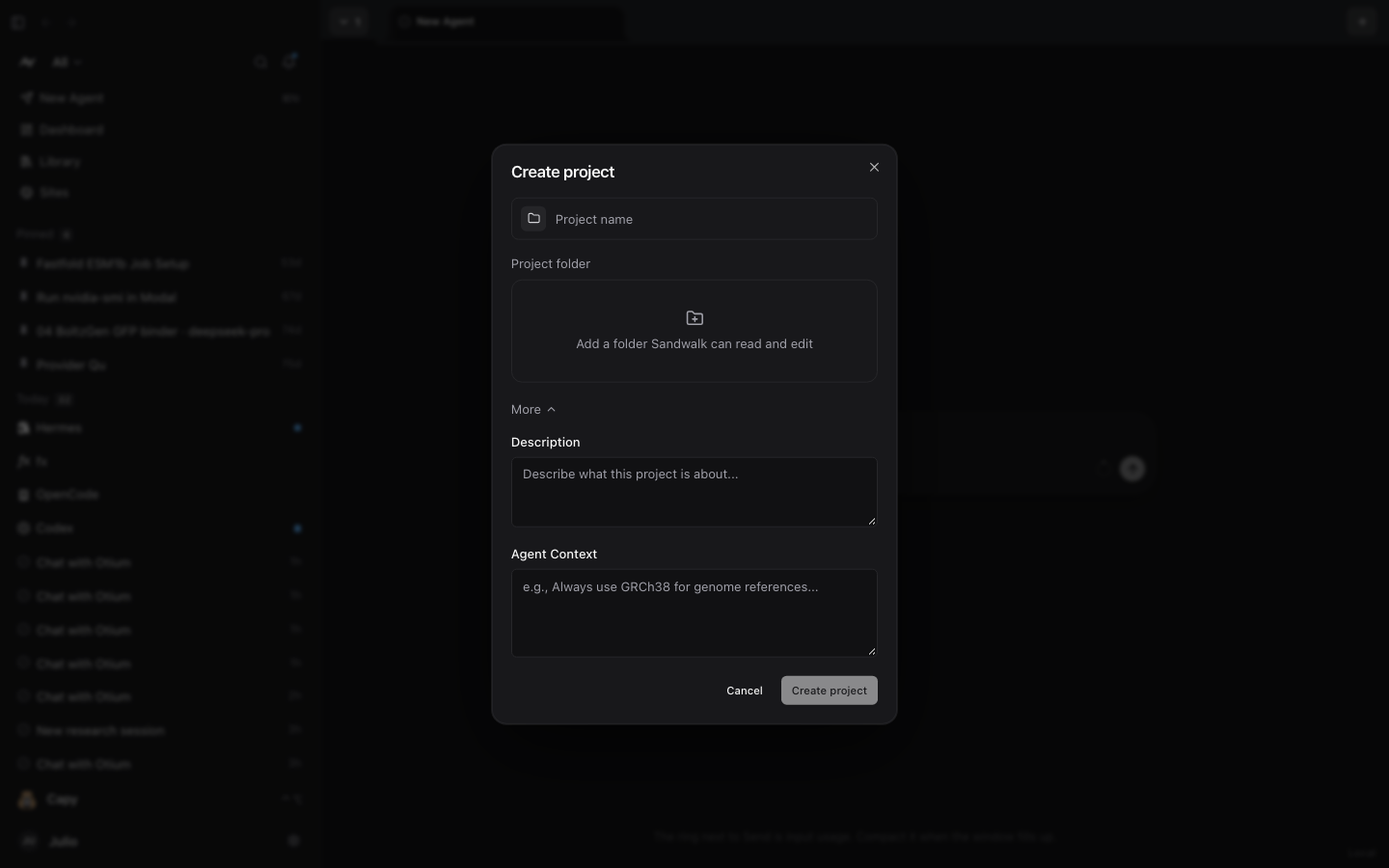Open the Hermes agent entry
Screen dimensions: 1389x868
point(159,427)
